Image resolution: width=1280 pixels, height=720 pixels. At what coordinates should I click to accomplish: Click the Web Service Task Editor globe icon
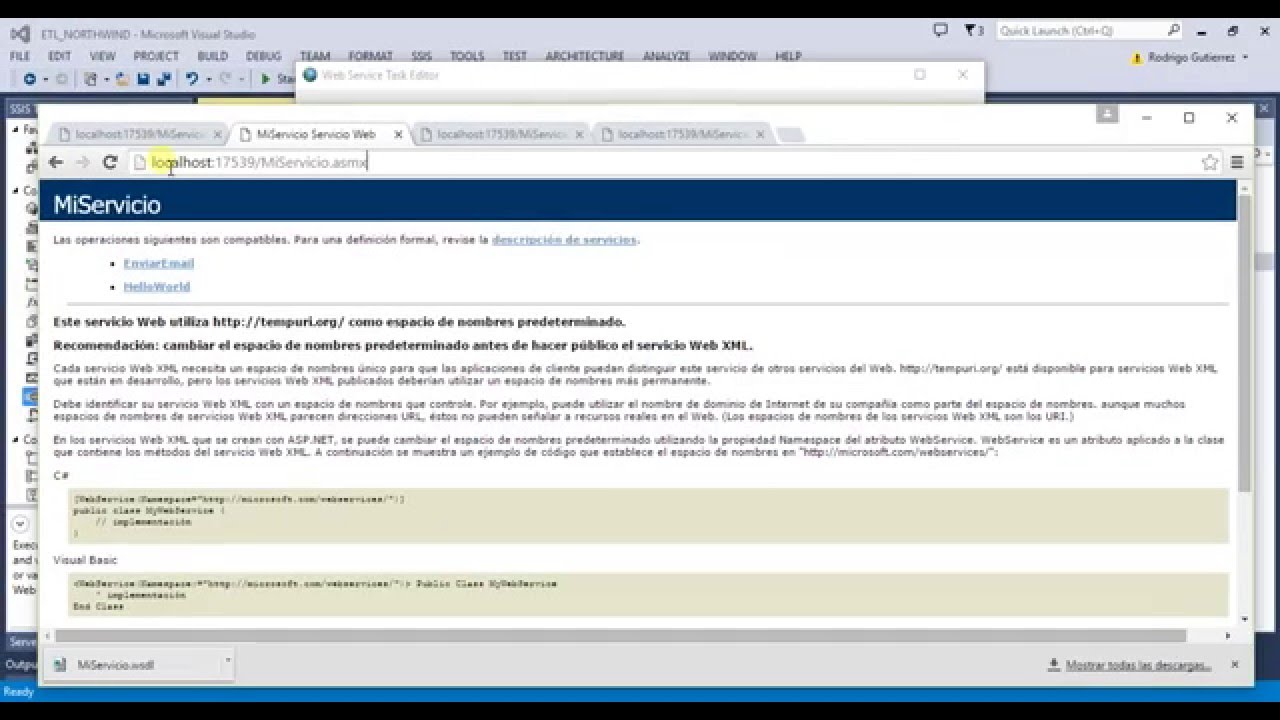click(310, 75)
